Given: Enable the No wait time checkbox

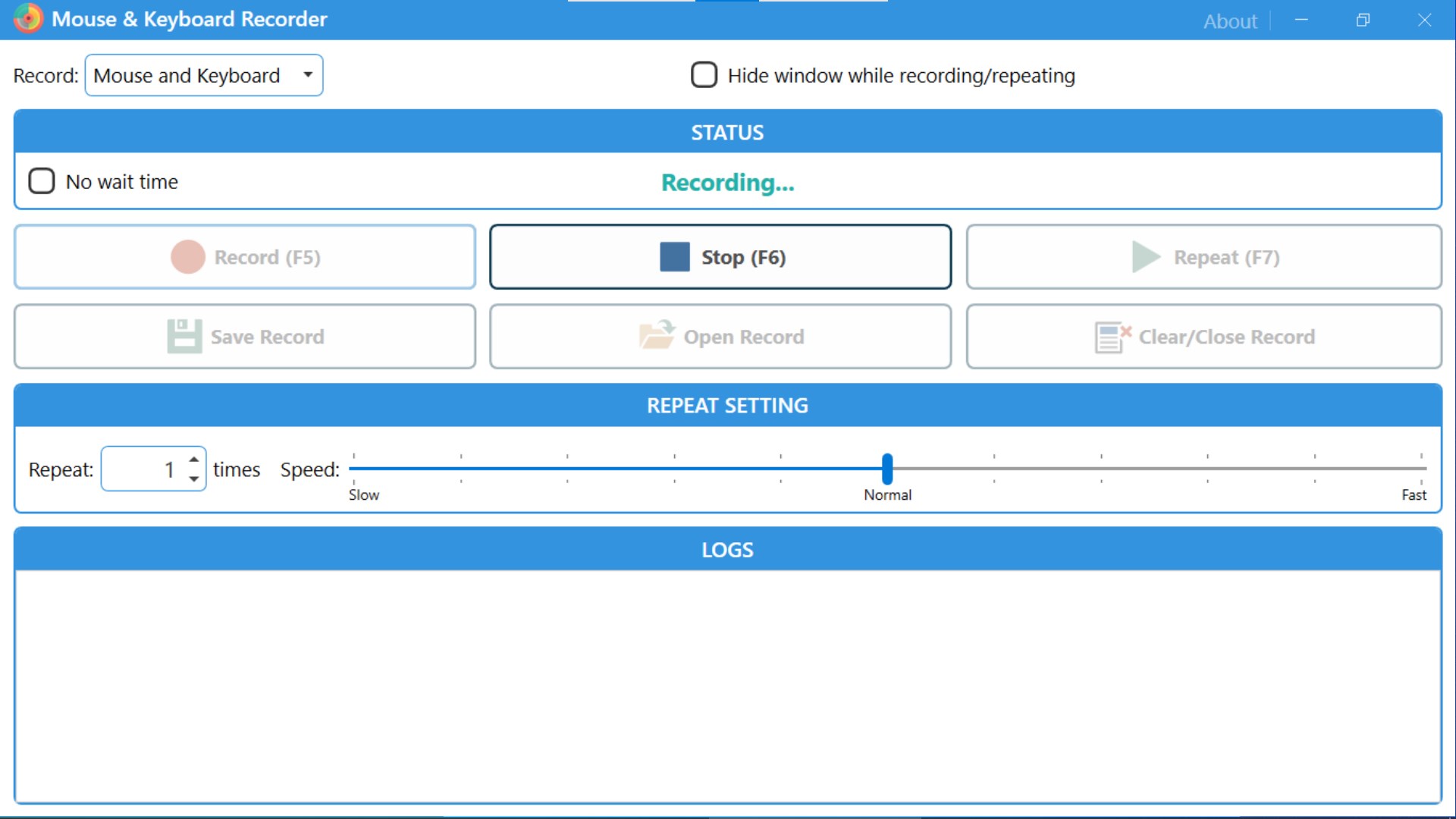Looking at the screenshot, I should point(42,181).
